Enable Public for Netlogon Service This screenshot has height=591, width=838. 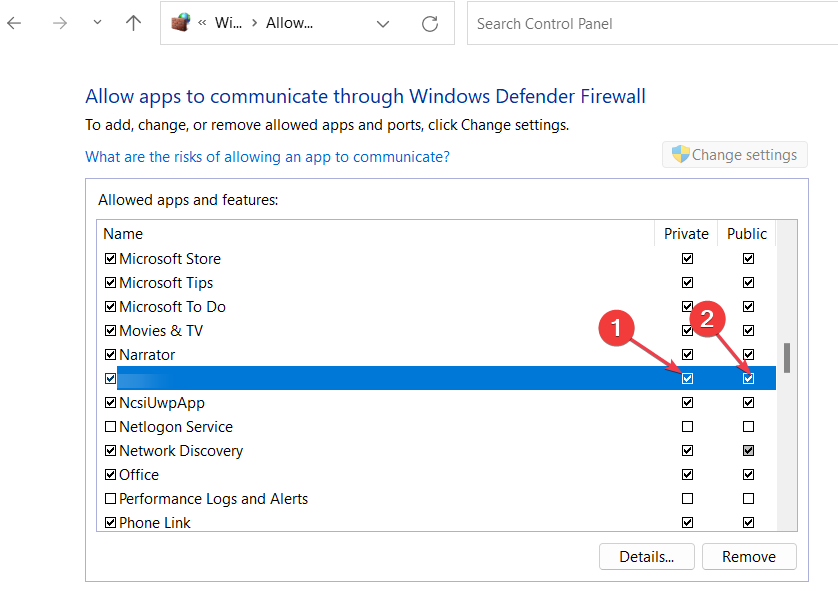(x=748, y=427)
